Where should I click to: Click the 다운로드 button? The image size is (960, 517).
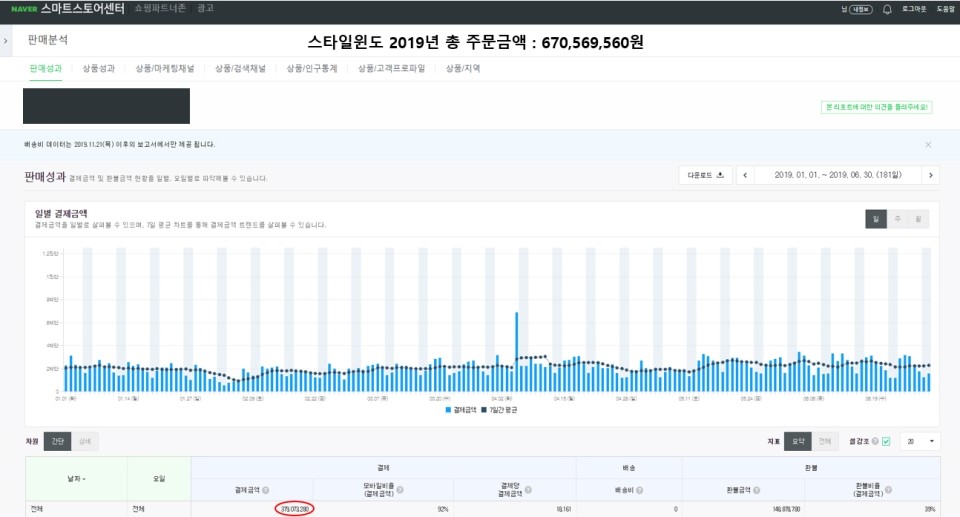click(705, 175)
